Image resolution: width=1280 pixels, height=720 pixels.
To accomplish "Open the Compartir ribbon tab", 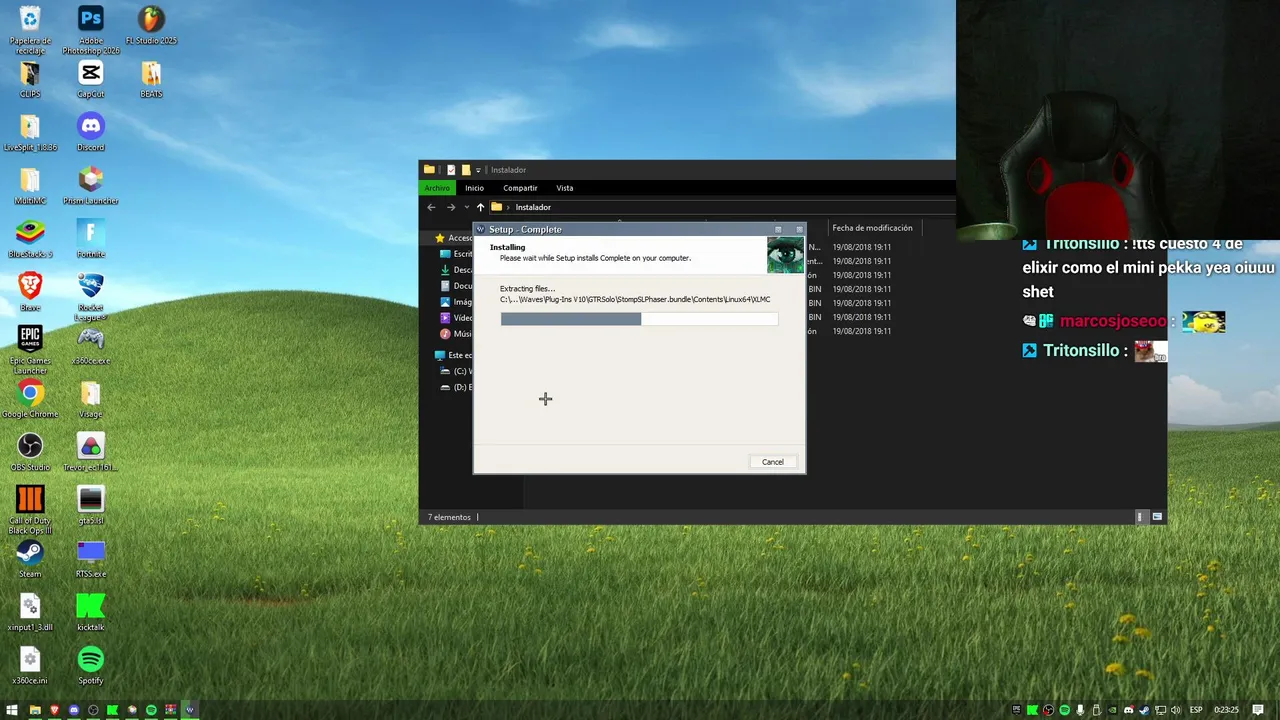I will coord(520,188).
